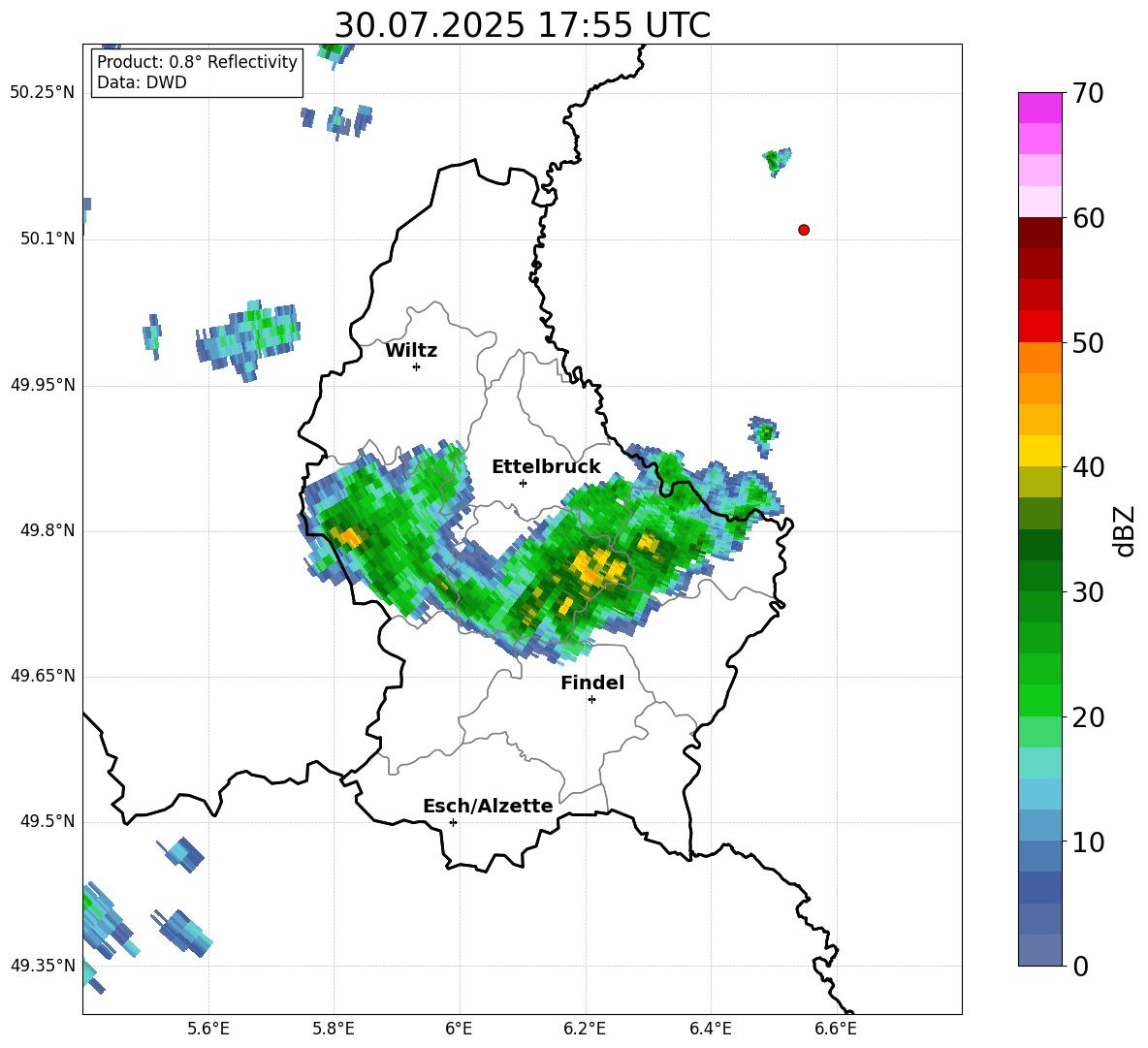Click the 60 tick on the colorbar
Screen dimensions: 1148x1048
click(1087, 218)
